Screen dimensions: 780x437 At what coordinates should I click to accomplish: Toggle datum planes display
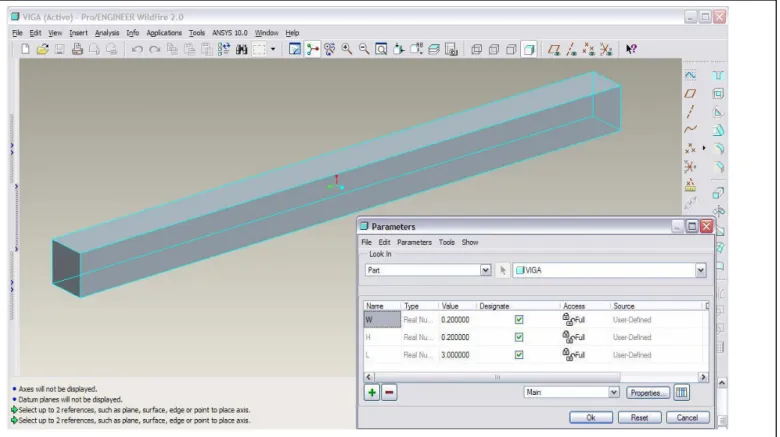point(554,49)
